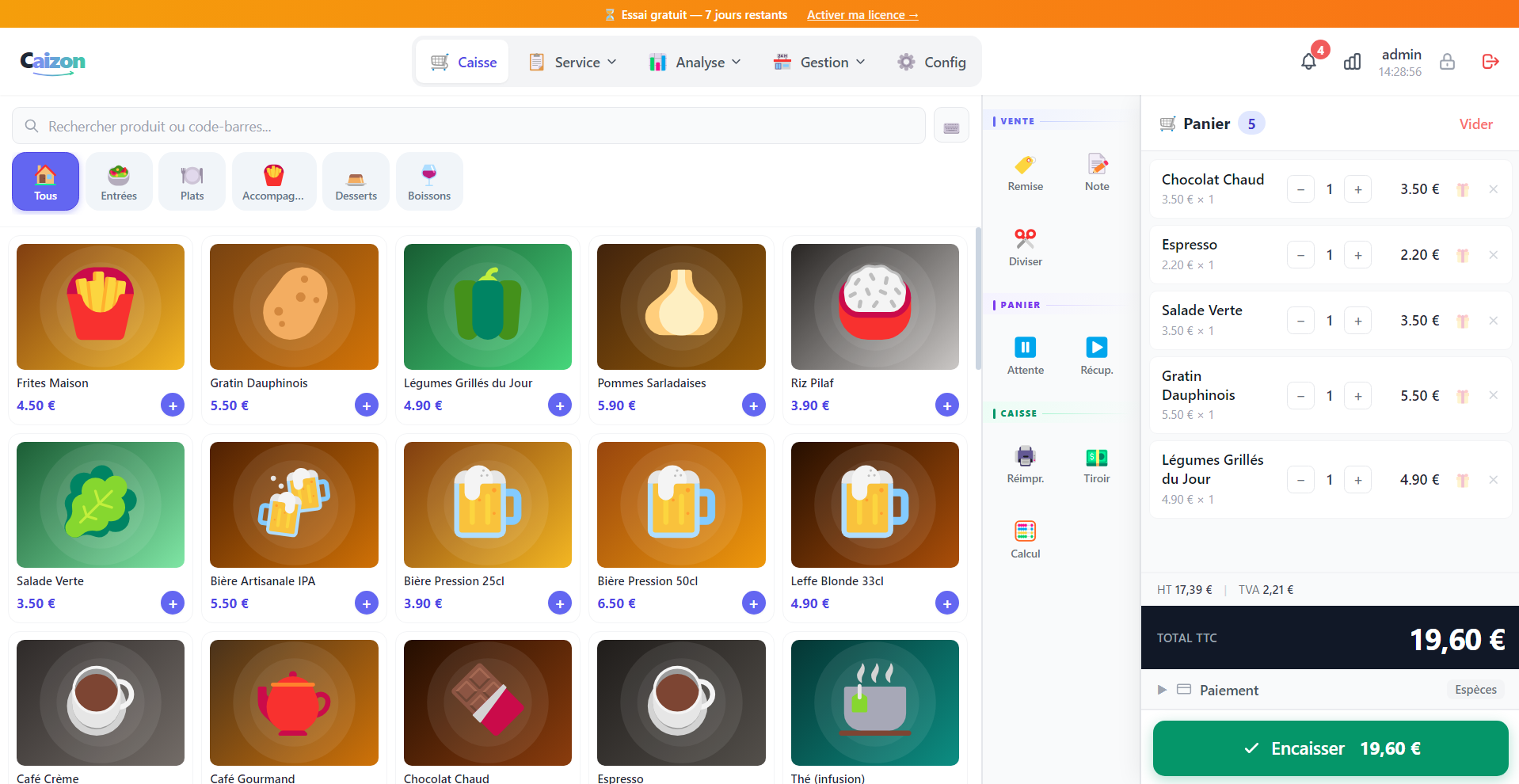Add a Note to the sale
1519x784 pixels.
click(x=1097, y=173)
